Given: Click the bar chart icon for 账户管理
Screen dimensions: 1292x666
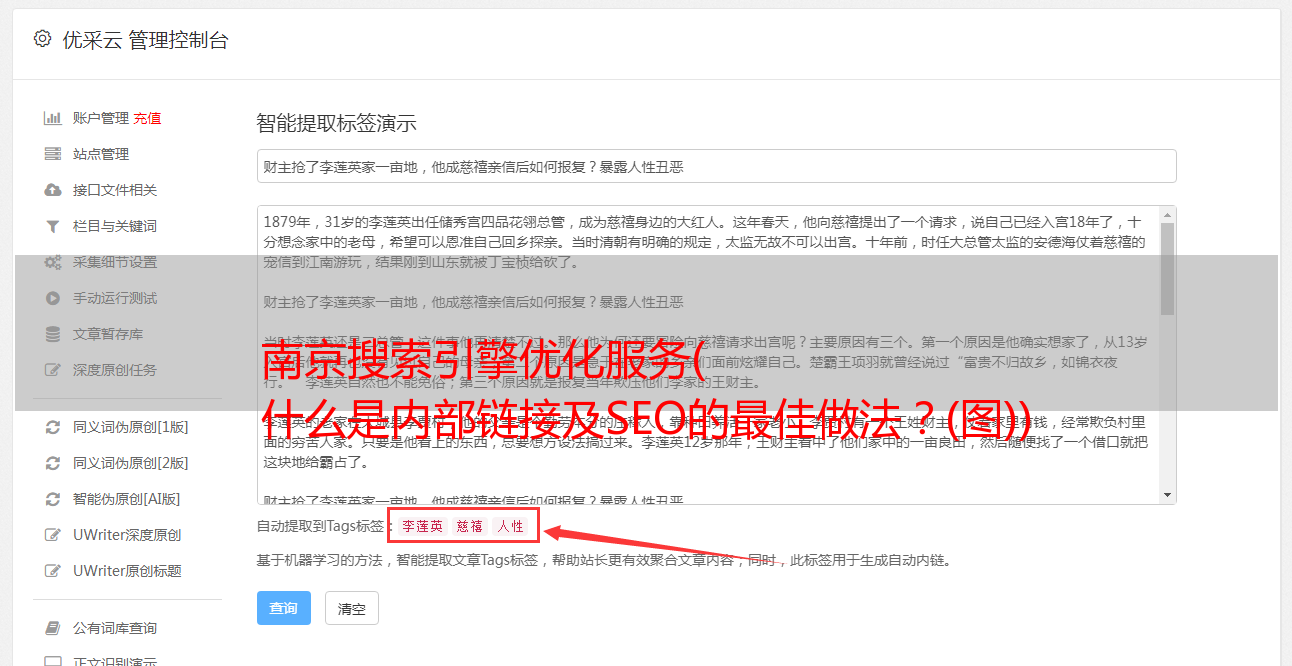Looking at the screenshot, I should (x=52, y=118).
